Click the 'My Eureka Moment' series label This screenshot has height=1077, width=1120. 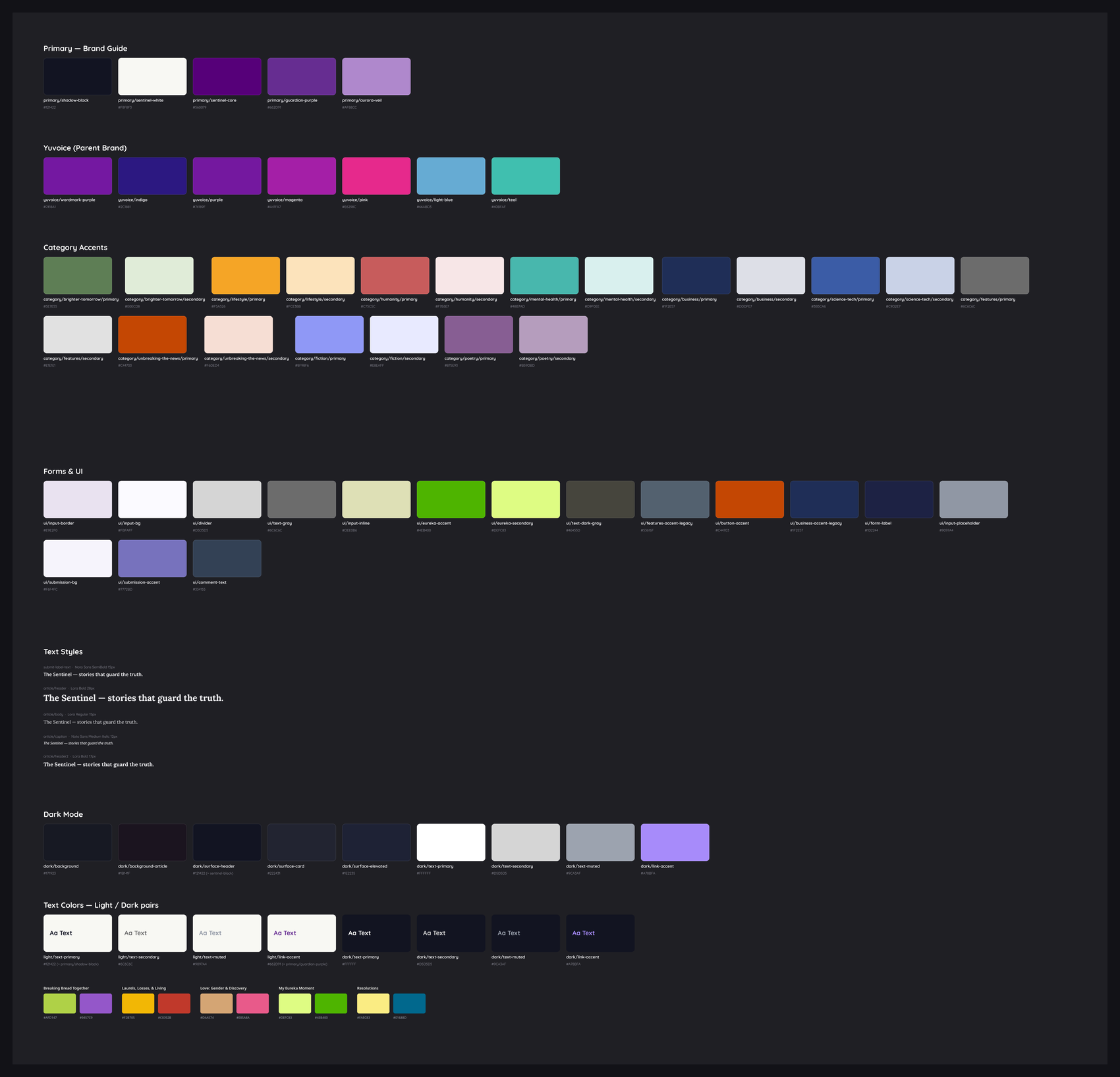tap(296, 988)
